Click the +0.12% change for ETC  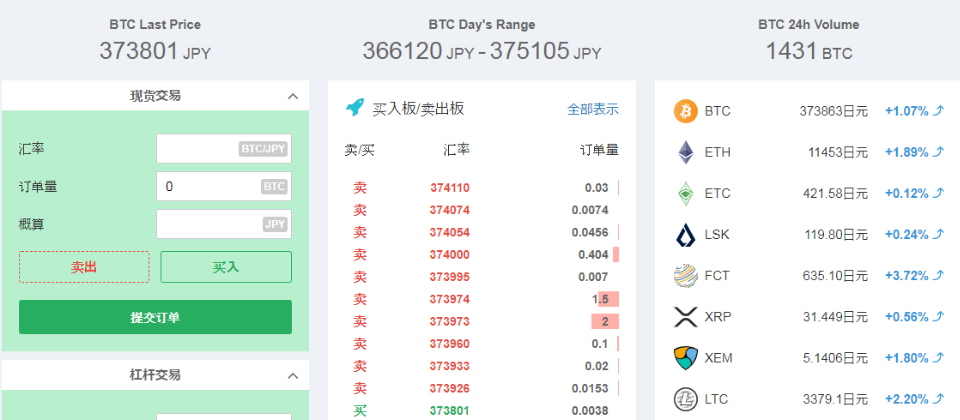point(907,193)
